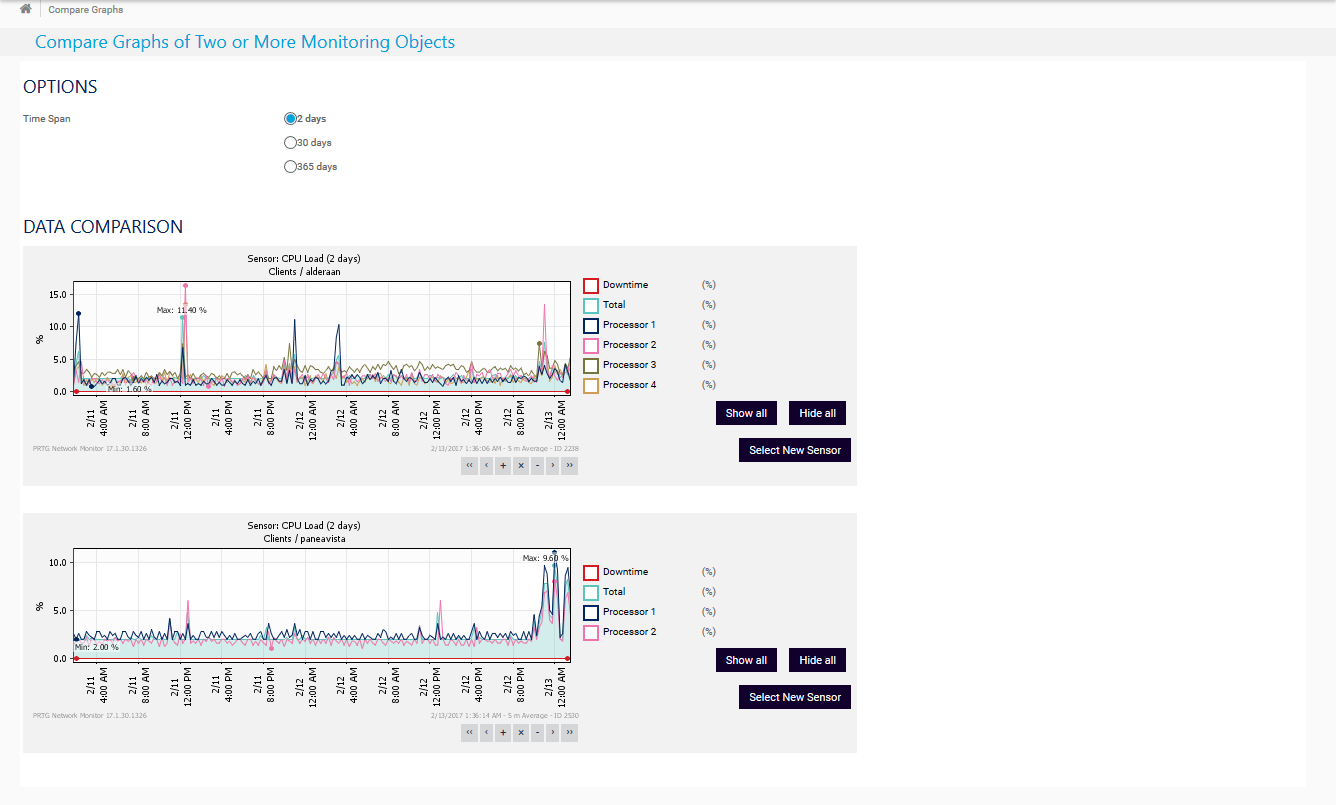Jump to end using double-right-arrow under paneavista graph
The width and height of the screenshot is (1336, 805).
tap(570, 732)
